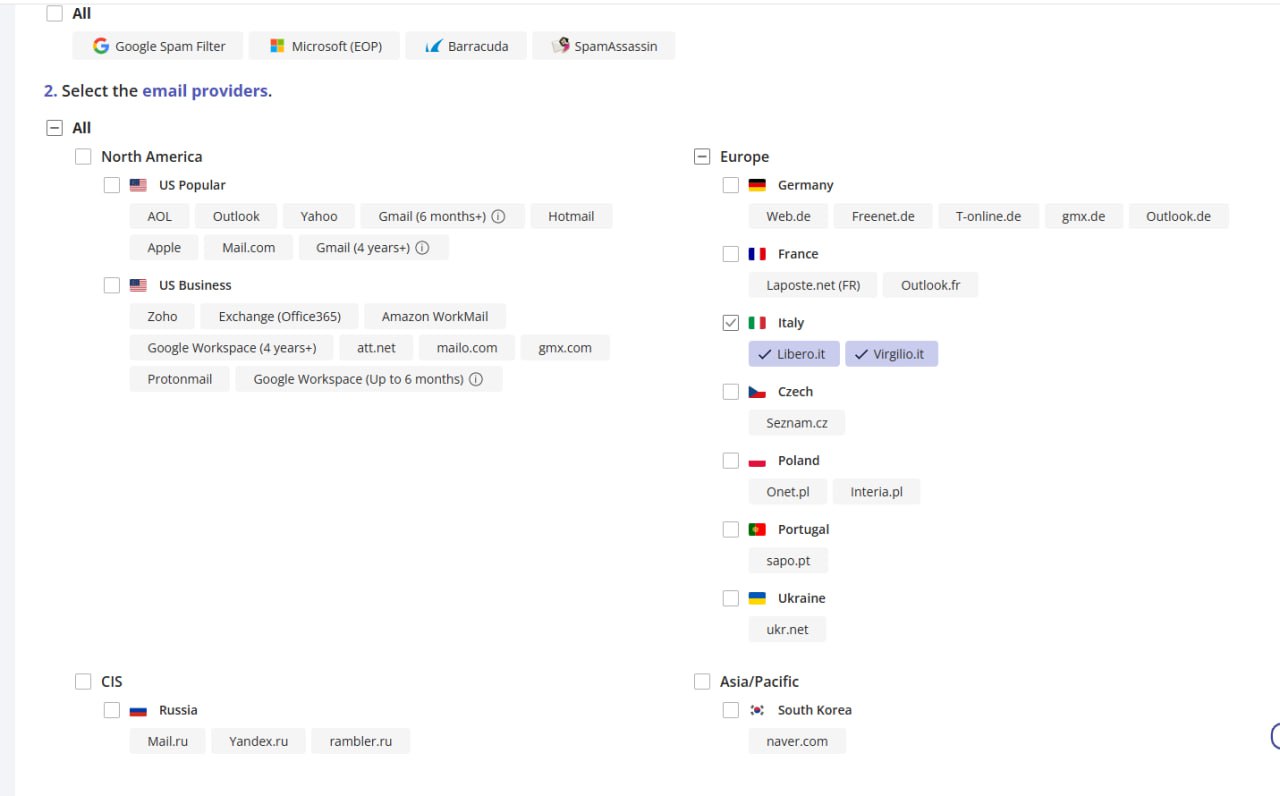Enable the Germany checkbox

731,185
